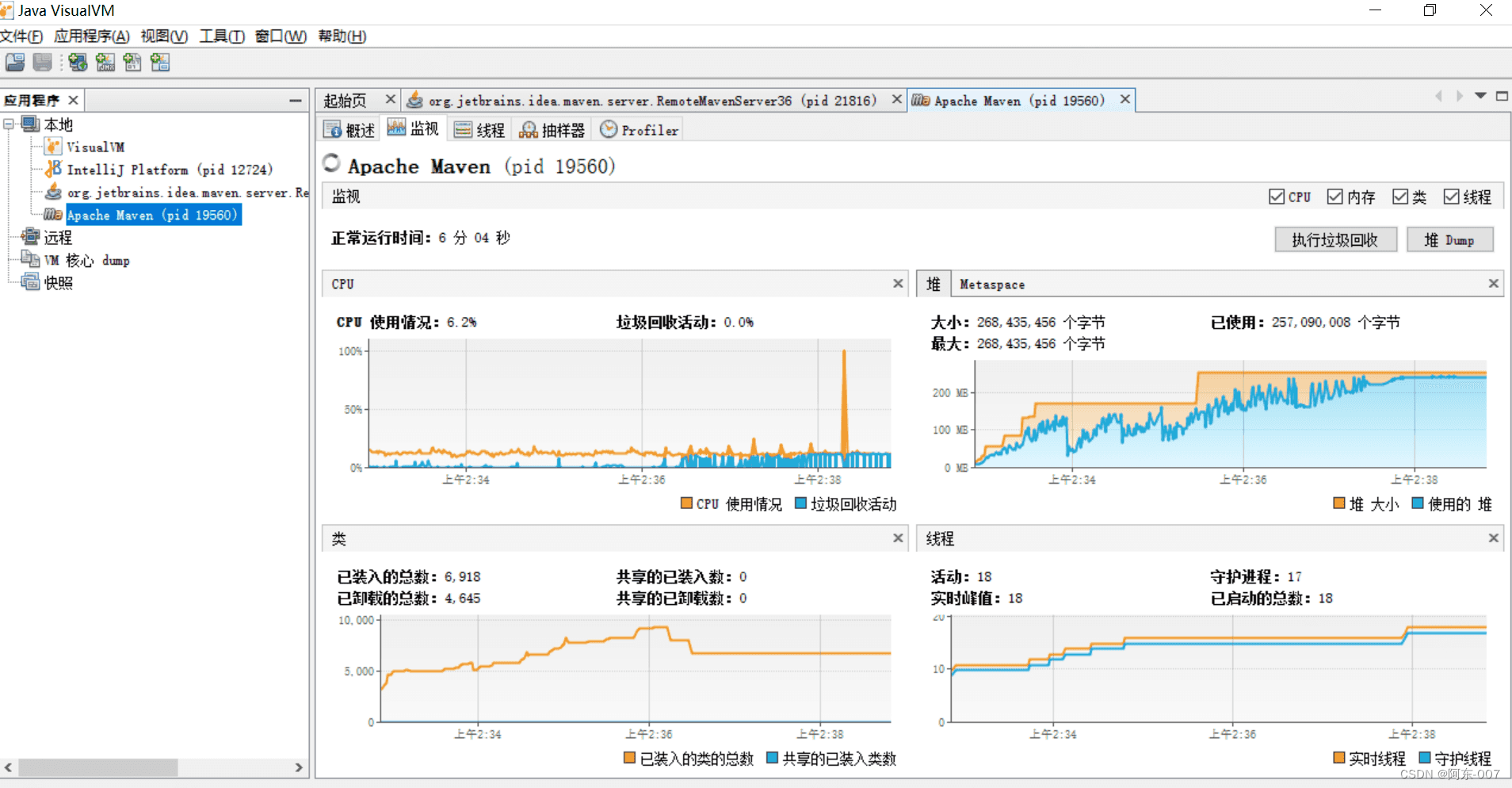Maximize the editor area with window icon

1502,96
